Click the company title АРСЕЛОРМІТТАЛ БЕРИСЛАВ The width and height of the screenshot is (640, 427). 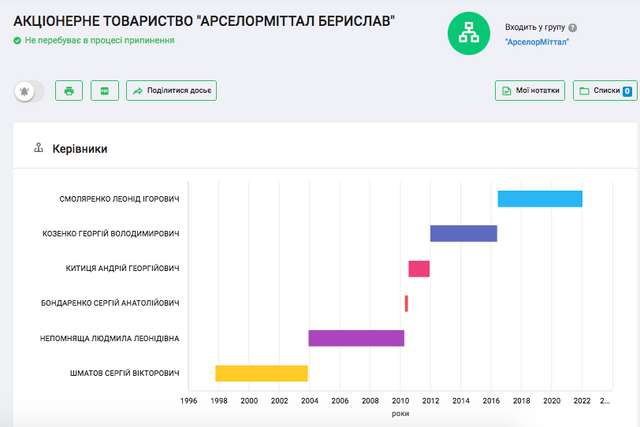coord(204,21)
